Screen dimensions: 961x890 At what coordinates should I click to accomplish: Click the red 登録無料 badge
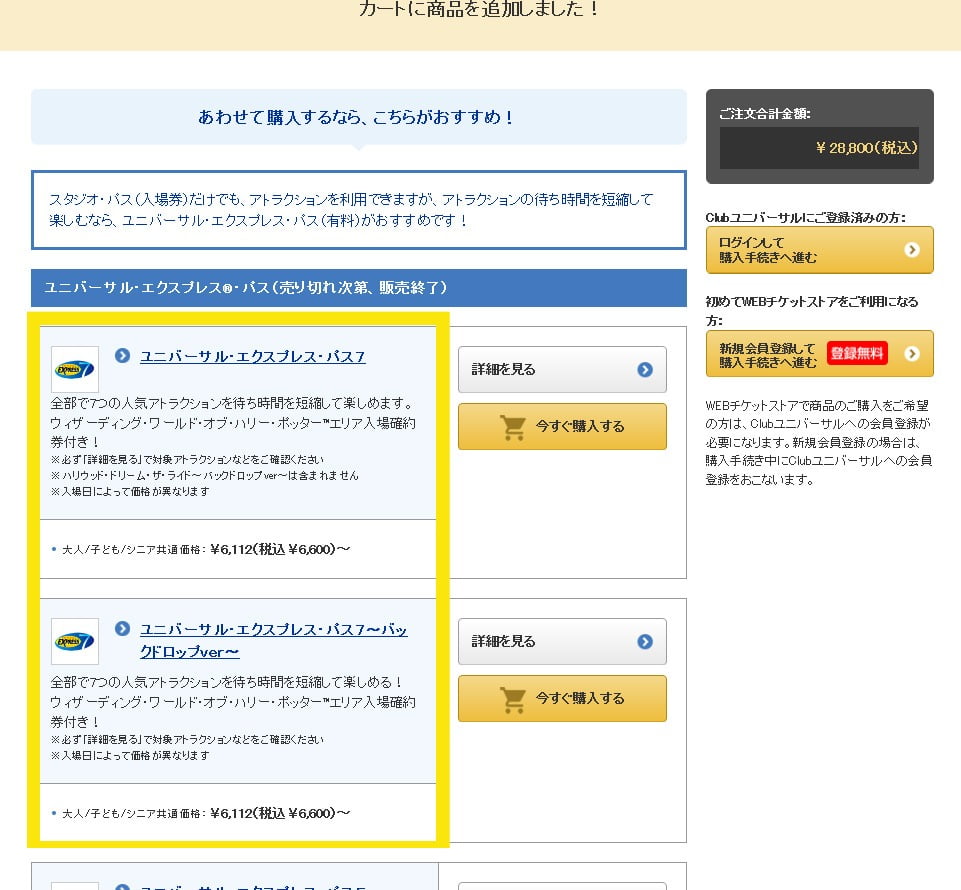[857, 353]
